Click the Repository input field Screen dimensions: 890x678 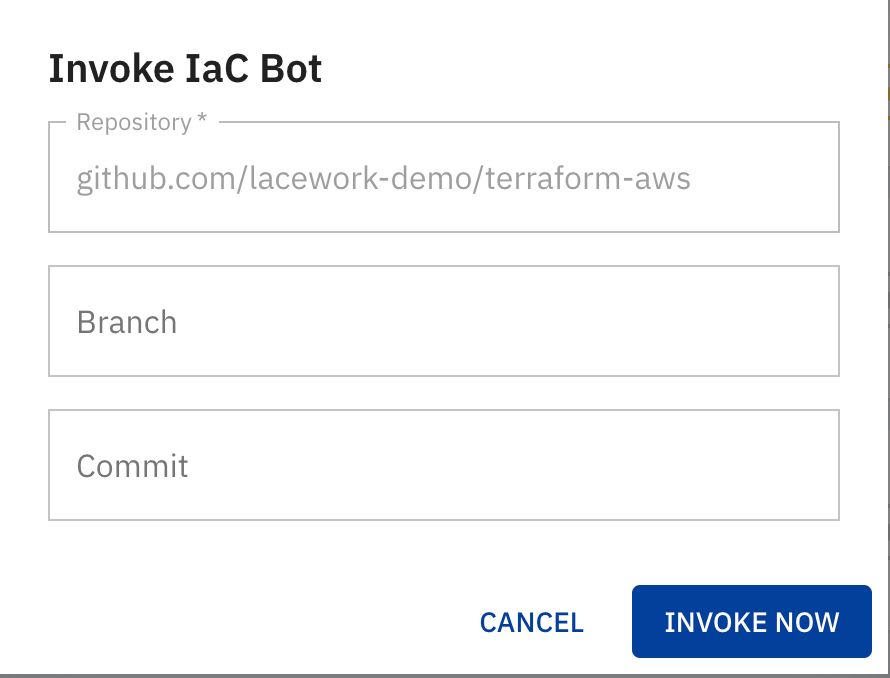click(443, 178)
